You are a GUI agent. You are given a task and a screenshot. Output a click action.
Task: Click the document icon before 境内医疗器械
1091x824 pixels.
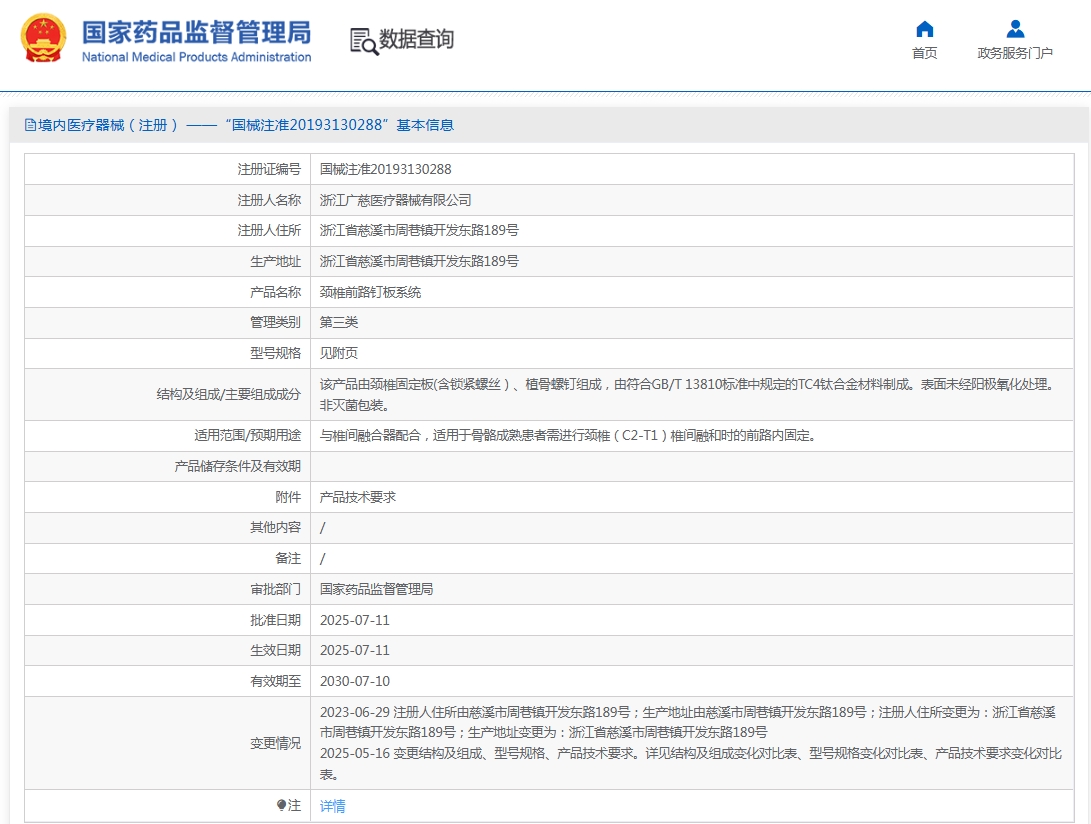click(x=30, y=125)
